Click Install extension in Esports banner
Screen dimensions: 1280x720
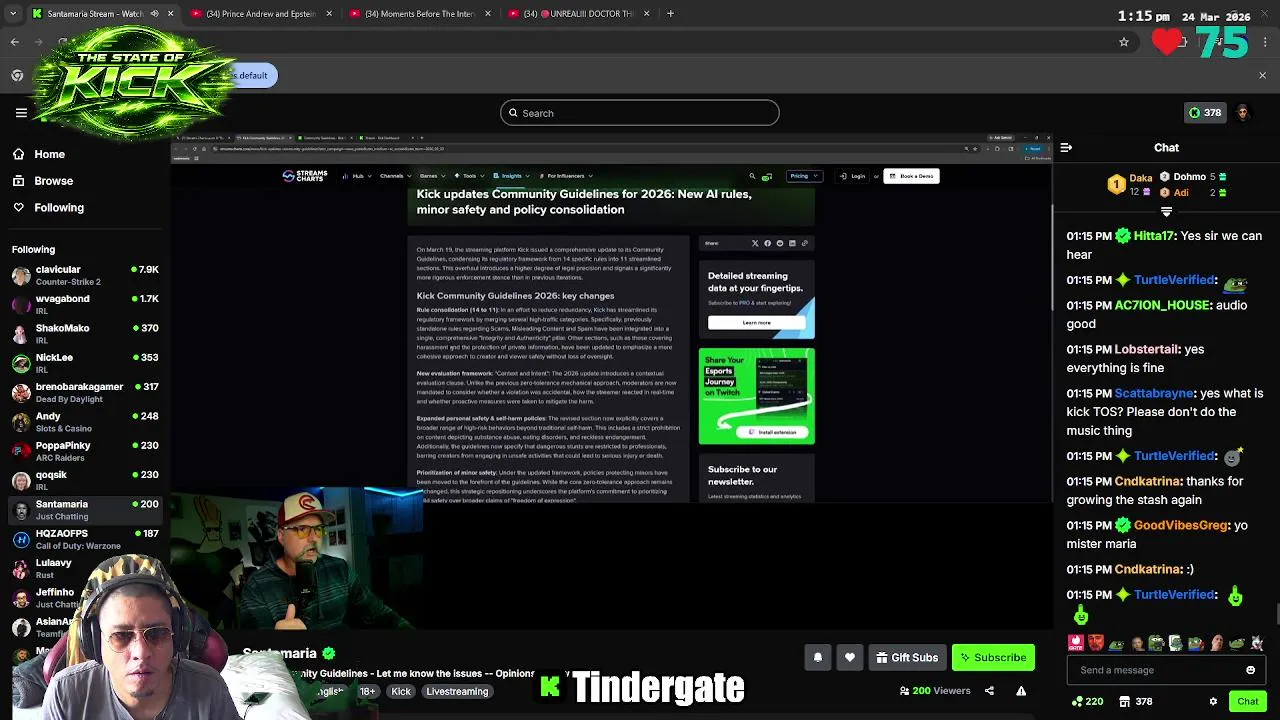click(772, 432)
